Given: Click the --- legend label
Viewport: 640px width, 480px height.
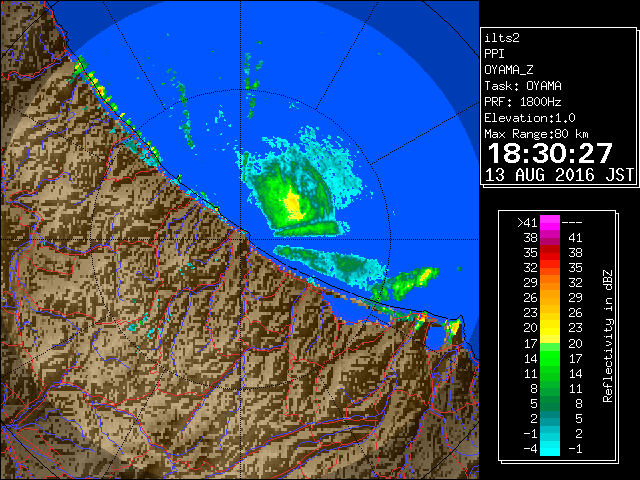Looking at the screenshot, I should (x=572, y=222).
